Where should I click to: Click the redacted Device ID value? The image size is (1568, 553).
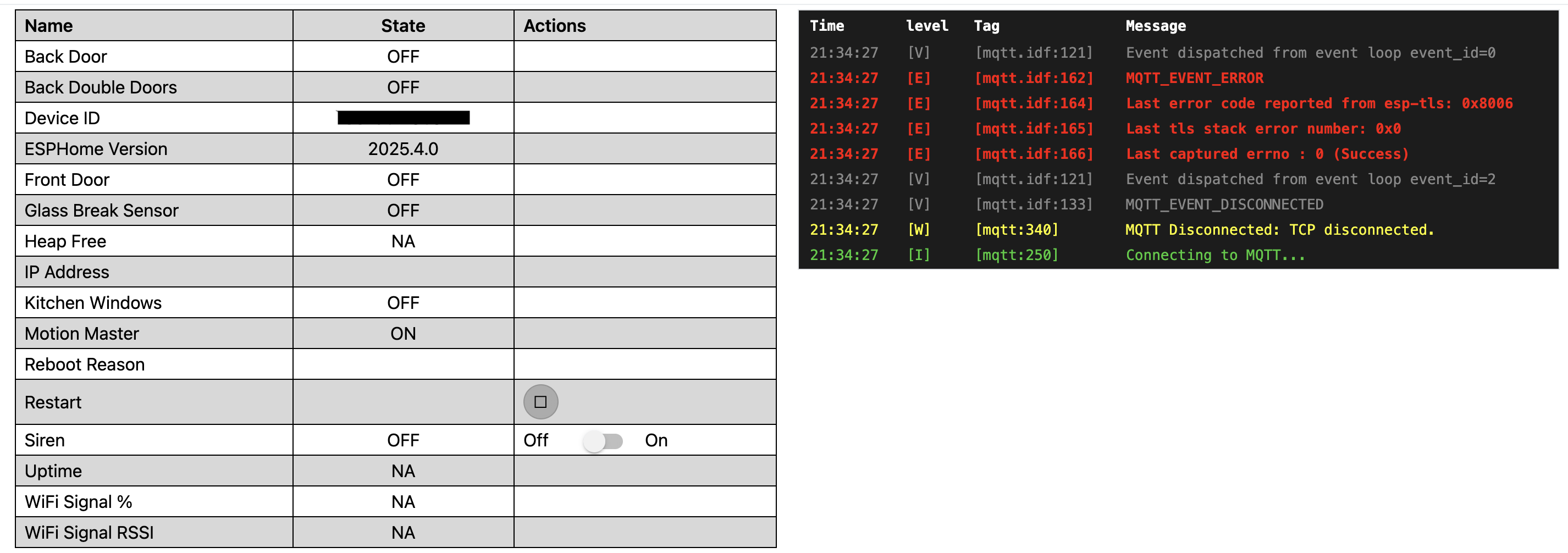pos(403,118)
